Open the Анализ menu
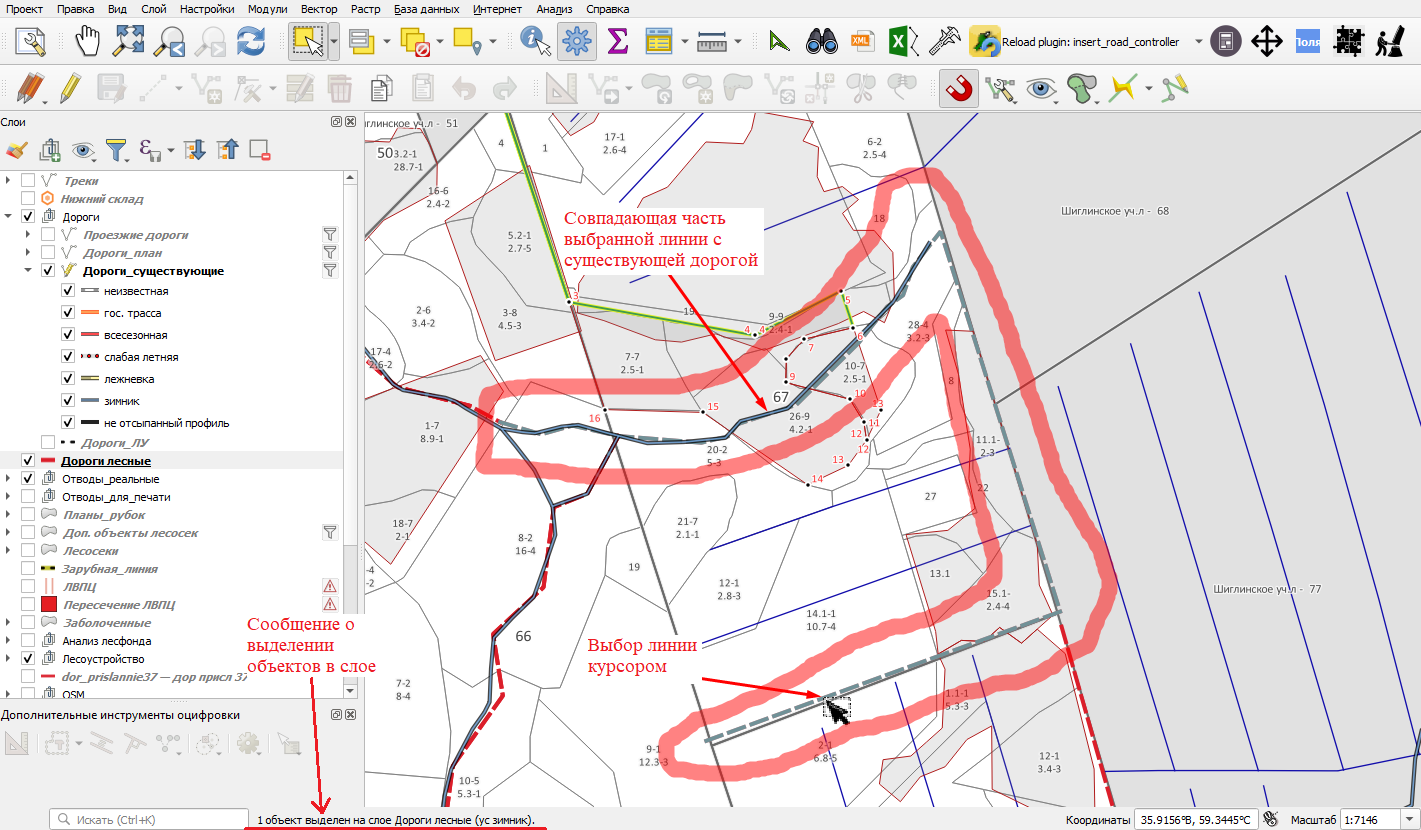 pyautogui.click(x=555, y=9)
